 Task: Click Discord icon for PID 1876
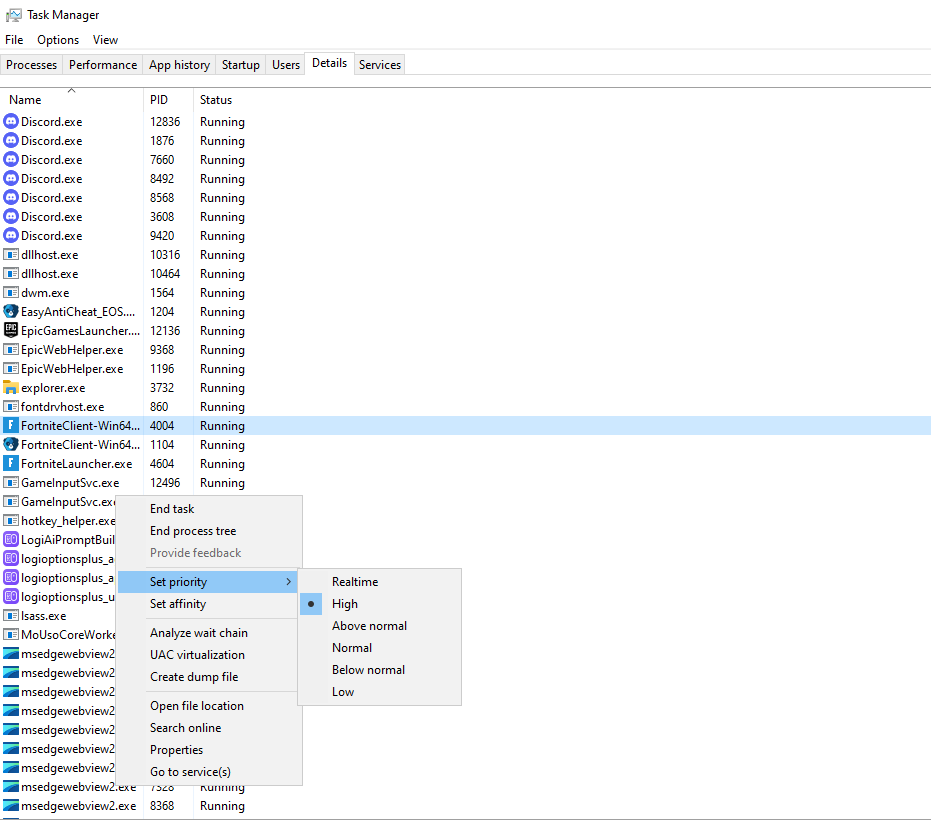(x=11, y=141)
